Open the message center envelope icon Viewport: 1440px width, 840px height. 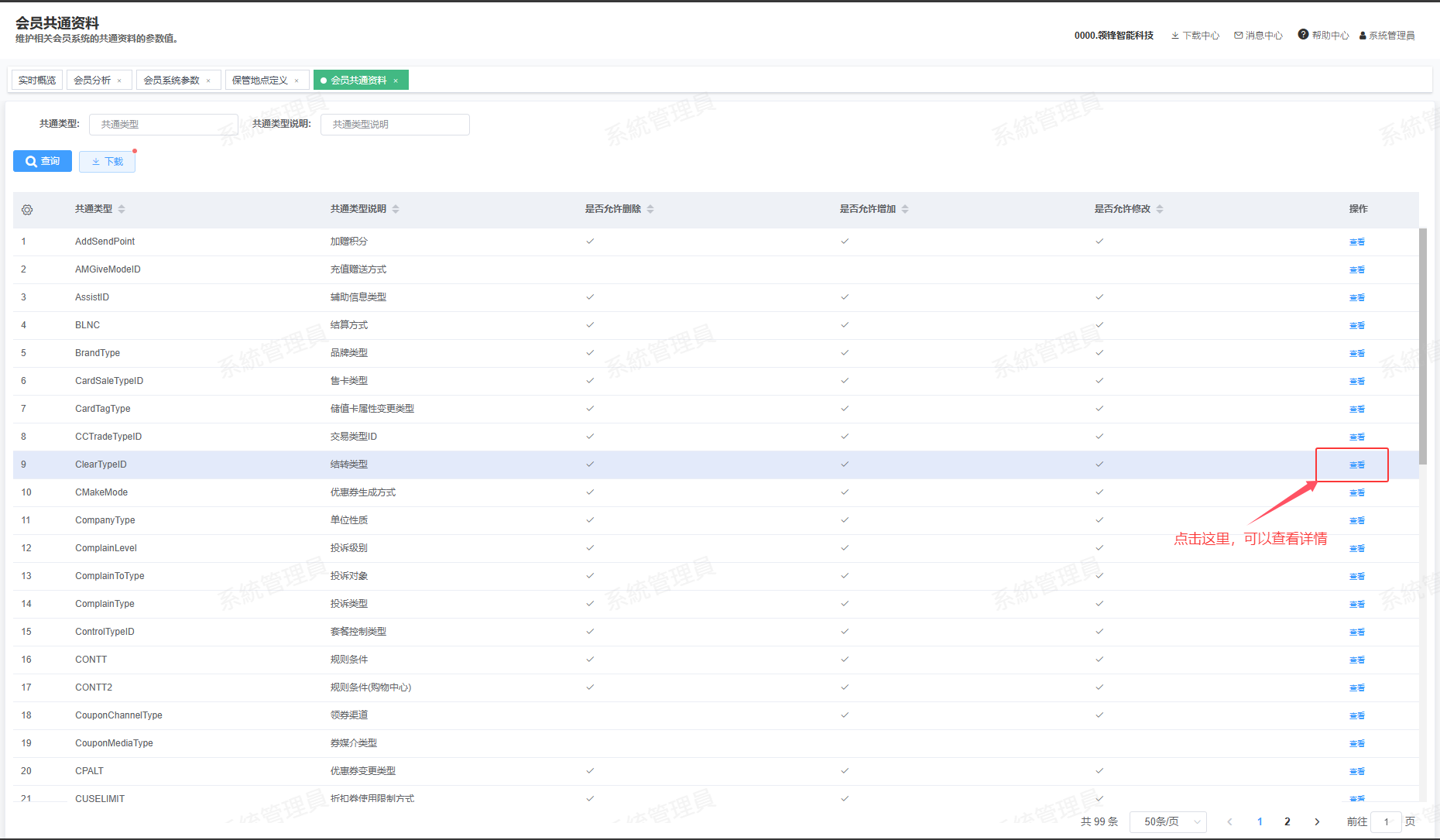click(1238, 36)
